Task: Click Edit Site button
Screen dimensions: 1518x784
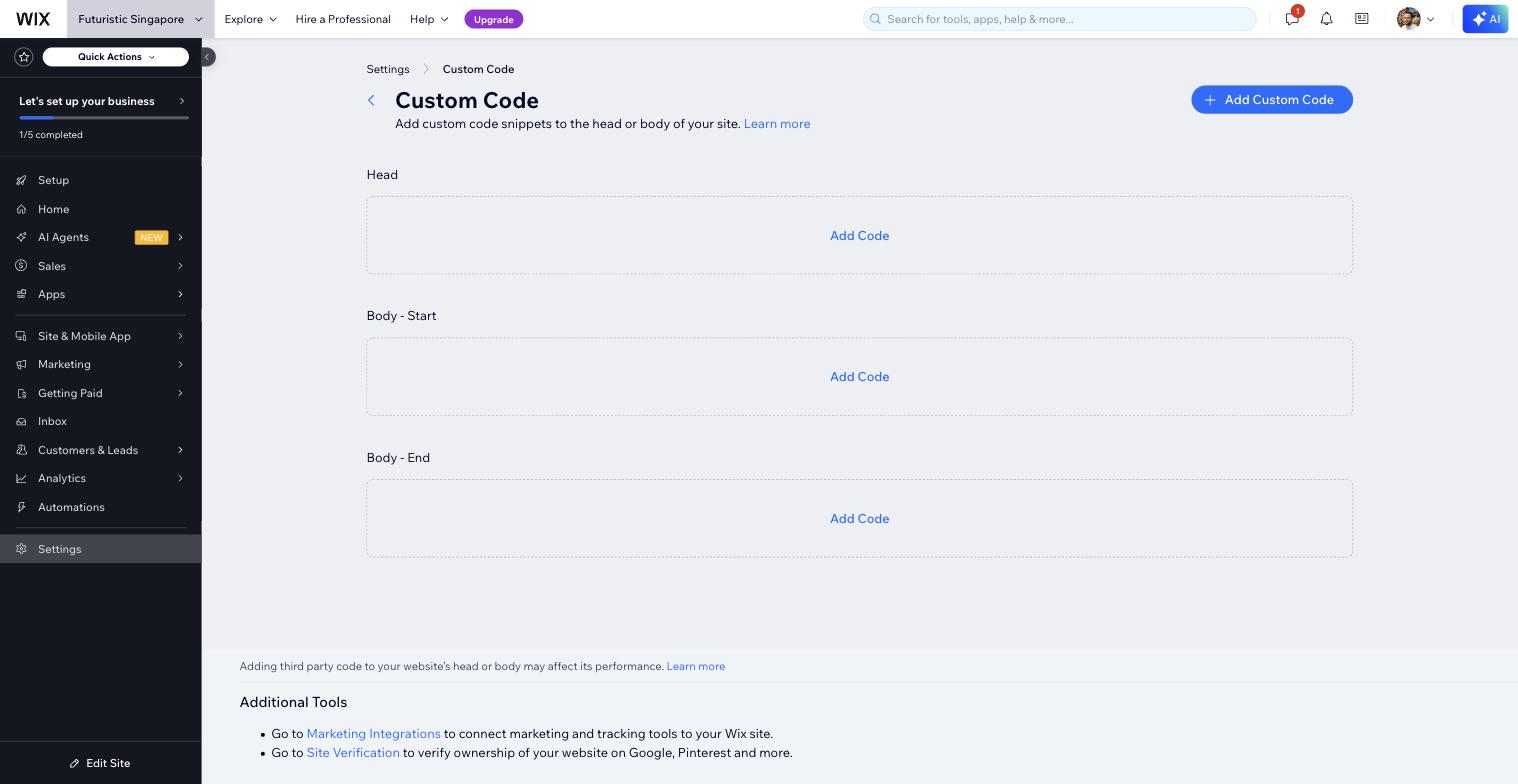Action: [100, 763]
